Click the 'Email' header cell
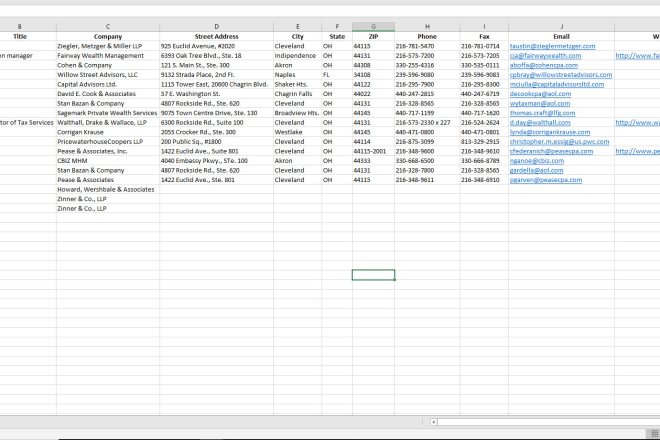Screen dimensions: 660x440 (562, 37)
